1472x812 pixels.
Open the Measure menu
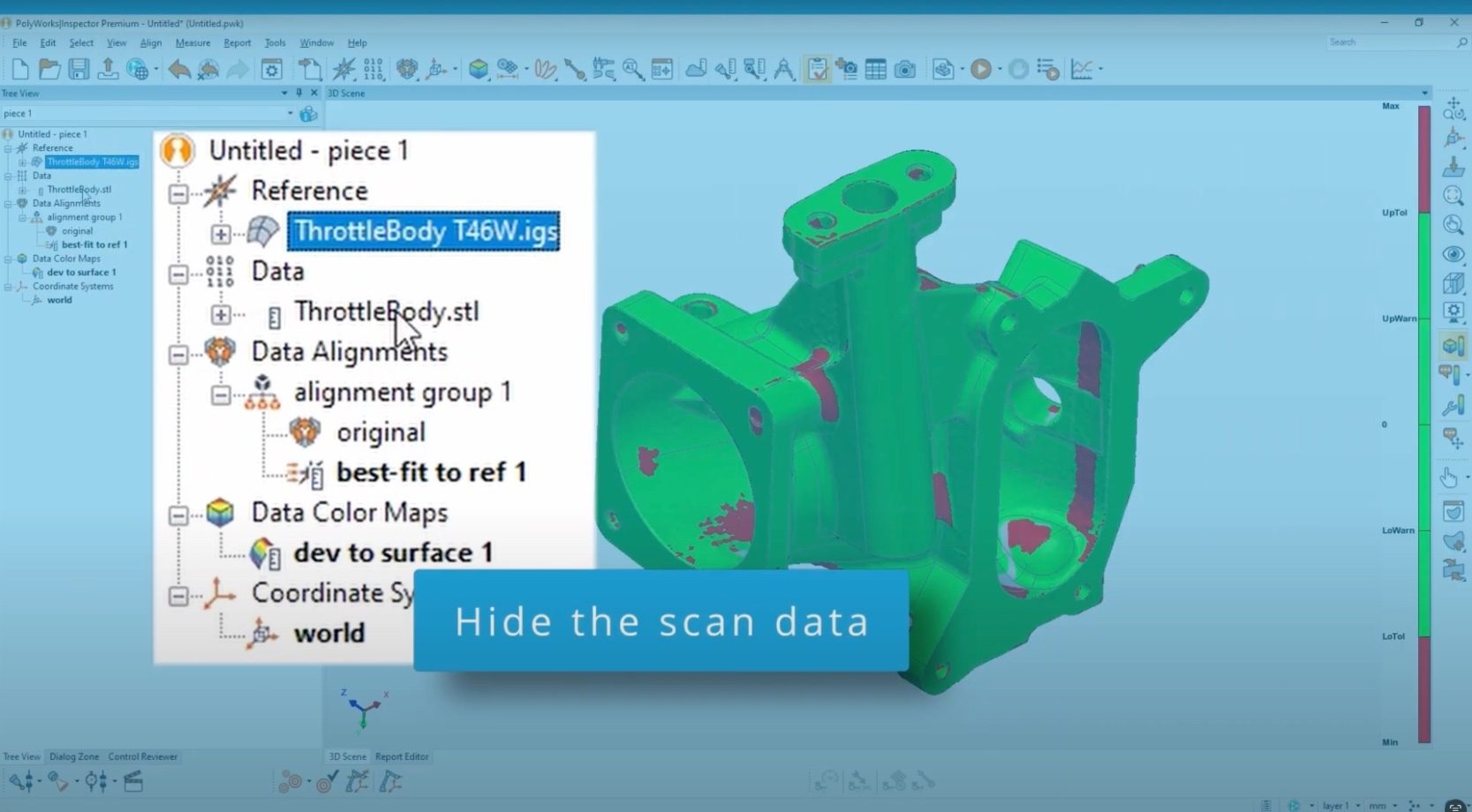pyautogui.click(x=193, y=42)
